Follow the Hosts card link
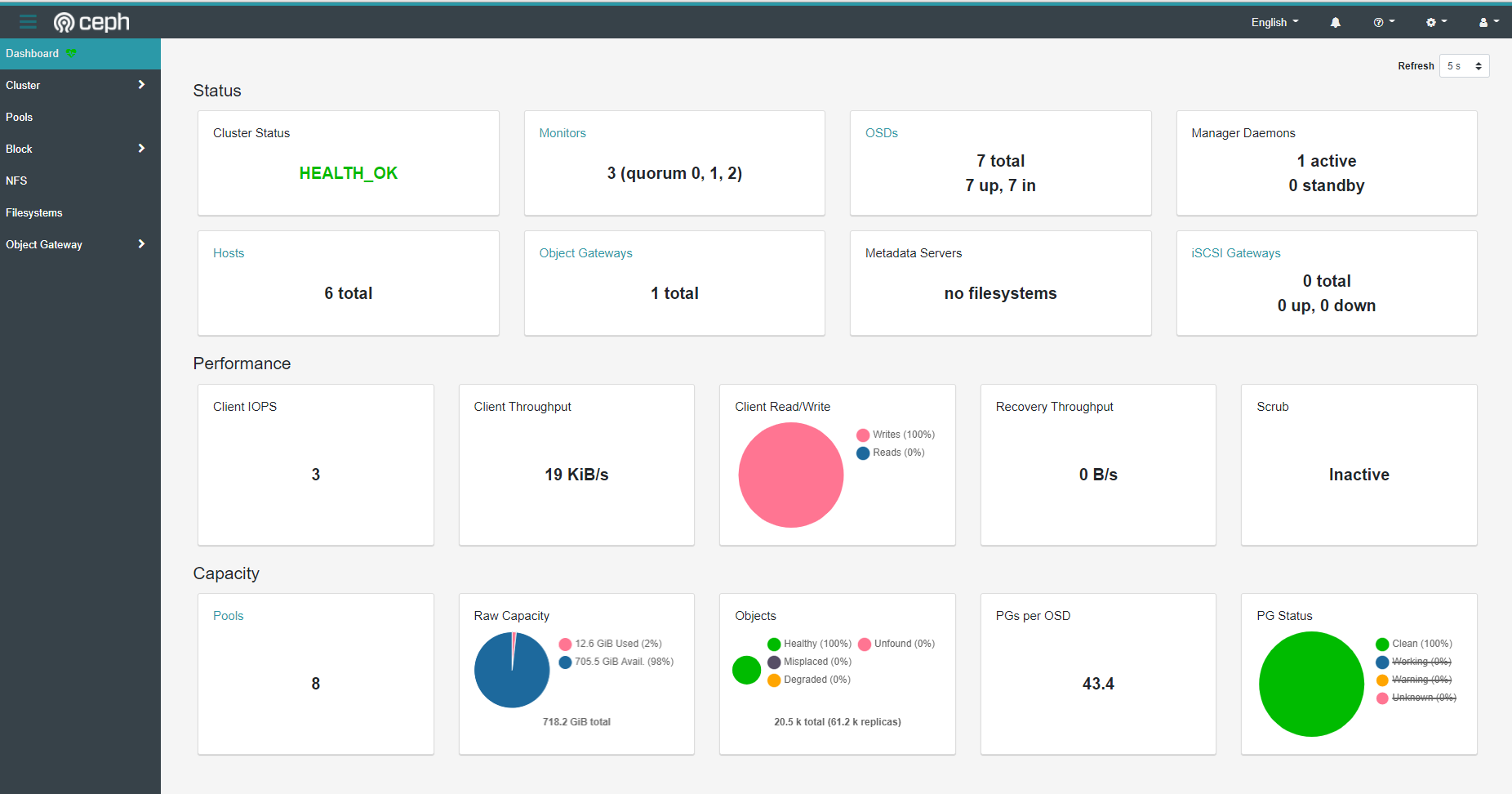The image size is (1512, 794). click(229, 253)
